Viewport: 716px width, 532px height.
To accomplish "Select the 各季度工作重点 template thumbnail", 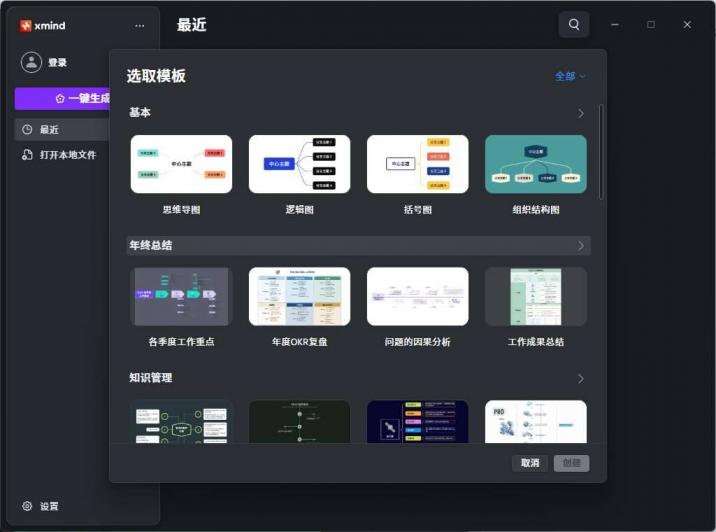I will pyautogui.click(x=181, y=296).
